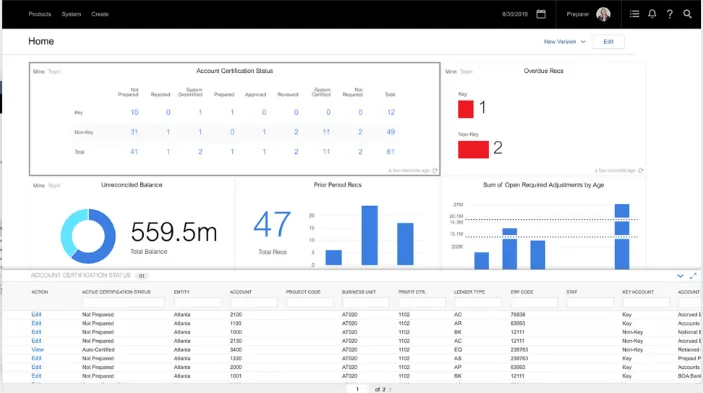Click Edit for account 2000

[x=36, y=367]
